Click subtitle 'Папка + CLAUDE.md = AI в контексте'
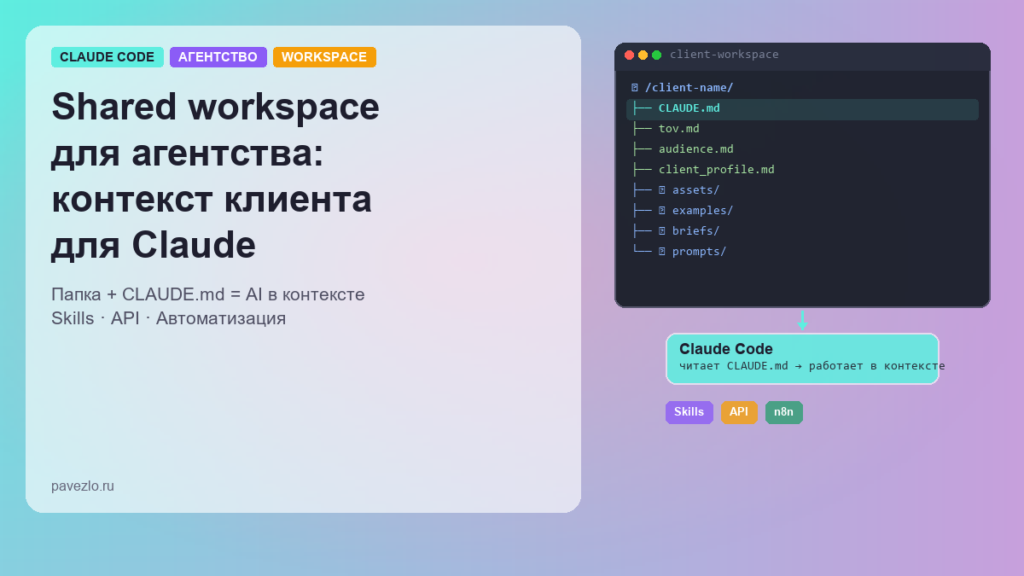Image resolution: width=1024 pixels, height=576 pixels. coord(208,295)
